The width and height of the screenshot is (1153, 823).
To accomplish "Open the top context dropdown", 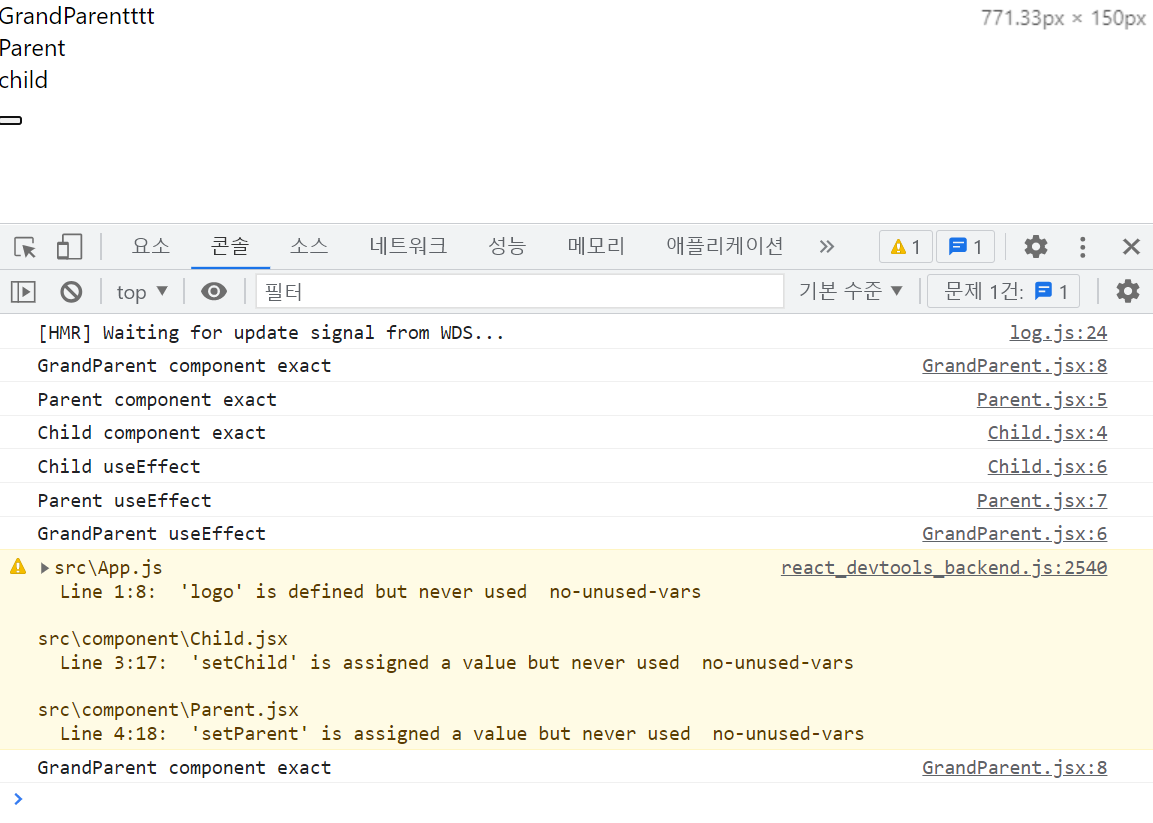I will (x=142, y=292).
